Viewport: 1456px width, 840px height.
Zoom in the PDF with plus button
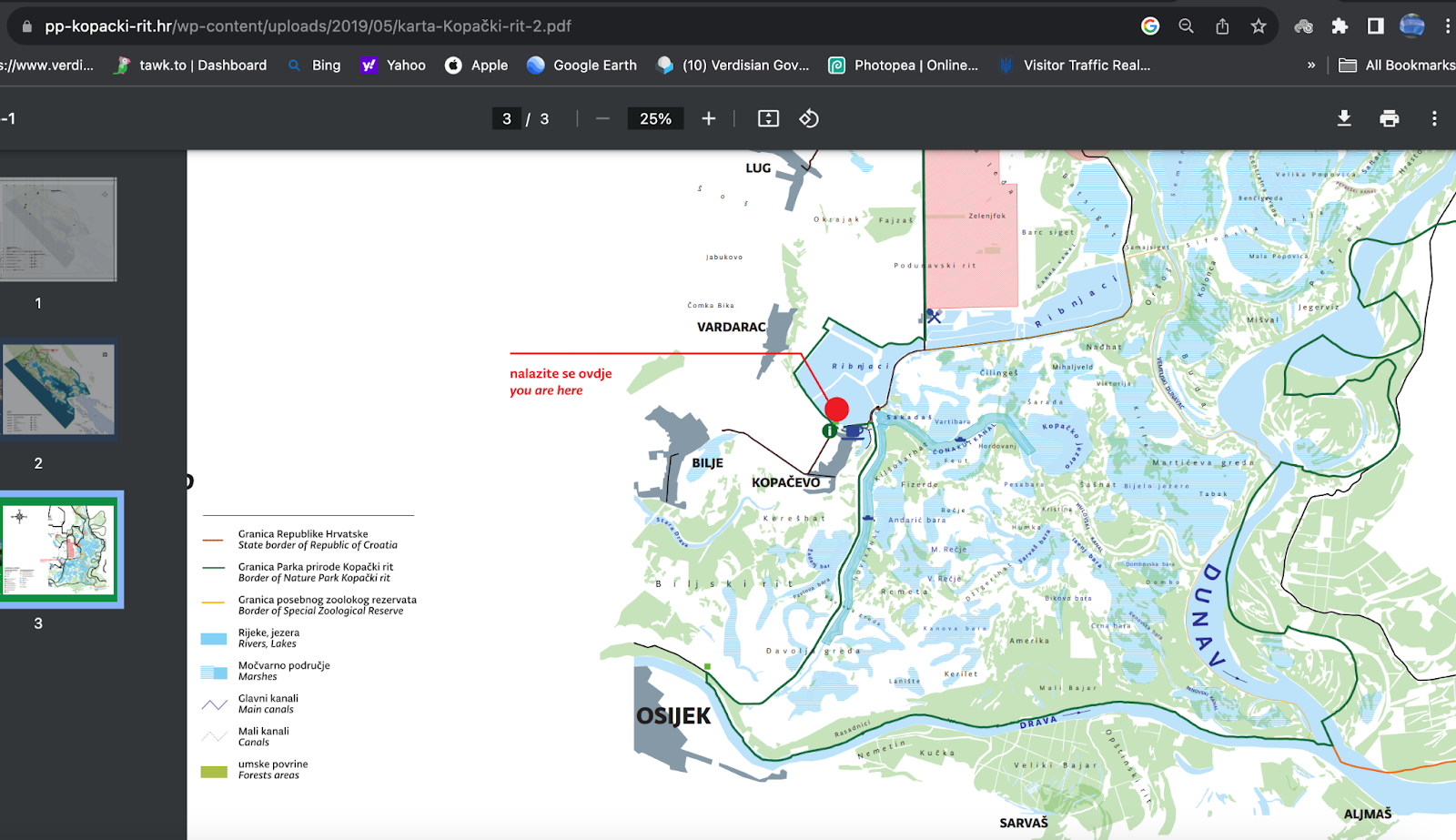(709, 118)
